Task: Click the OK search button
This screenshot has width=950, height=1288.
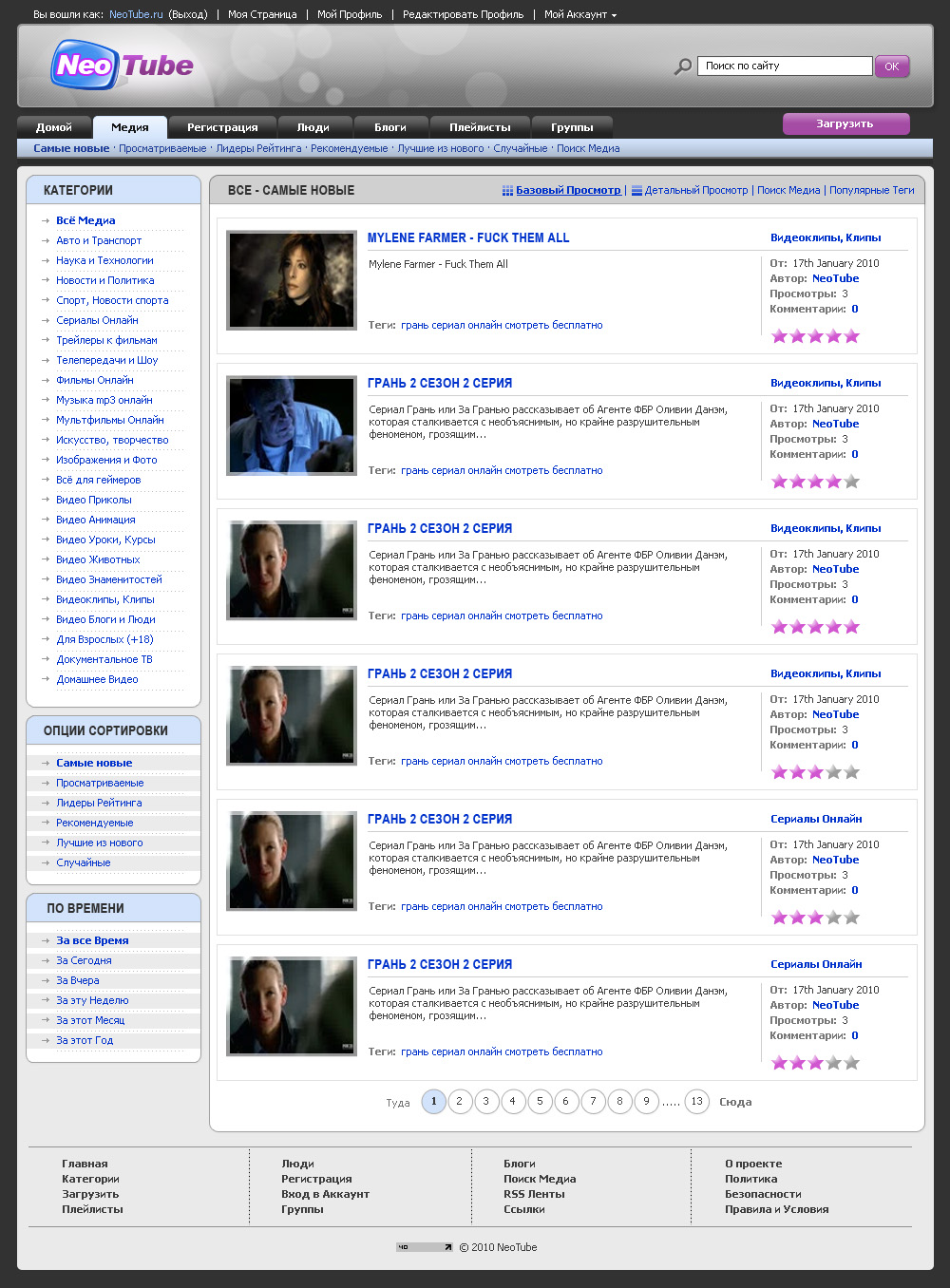Action: [x=892, y=66]
